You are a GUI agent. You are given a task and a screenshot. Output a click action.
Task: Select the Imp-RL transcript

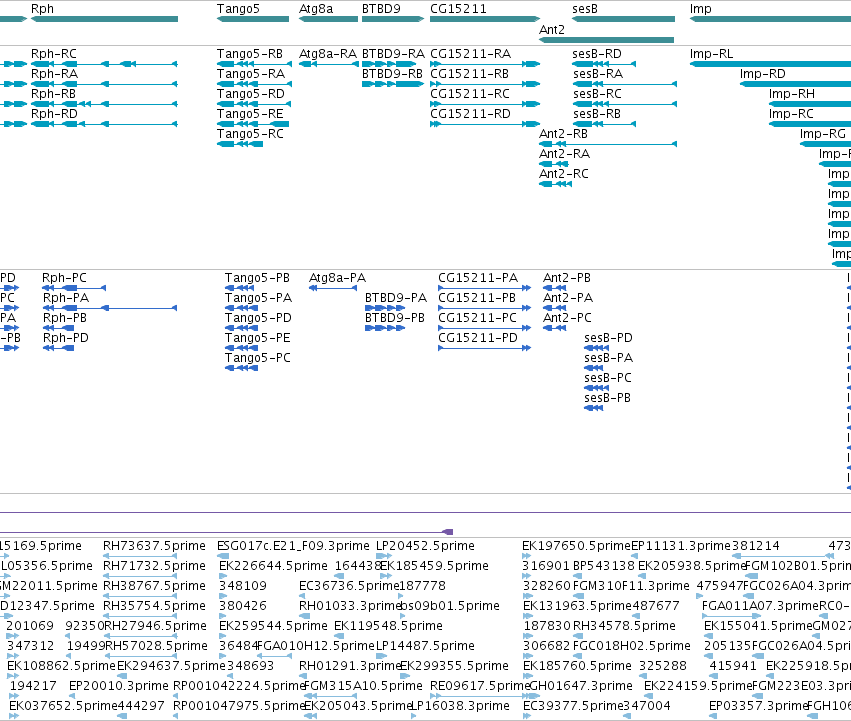(x=770, y=64)
